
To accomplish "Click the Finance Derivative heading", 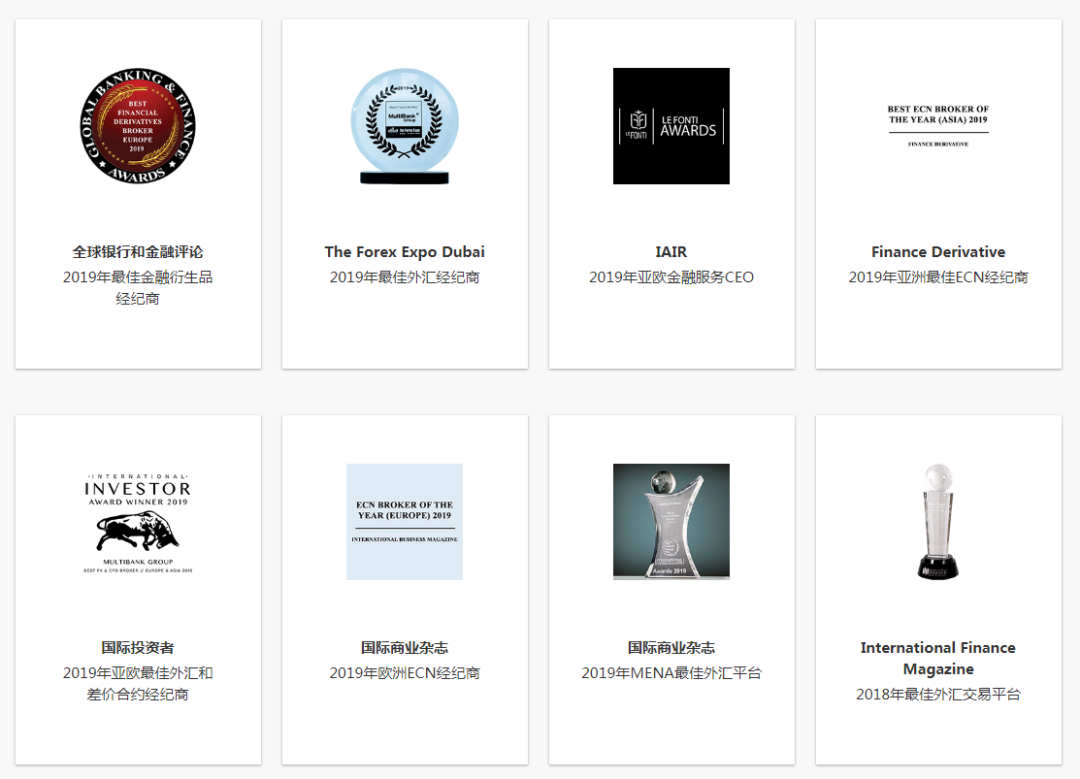I will [938, 252].
